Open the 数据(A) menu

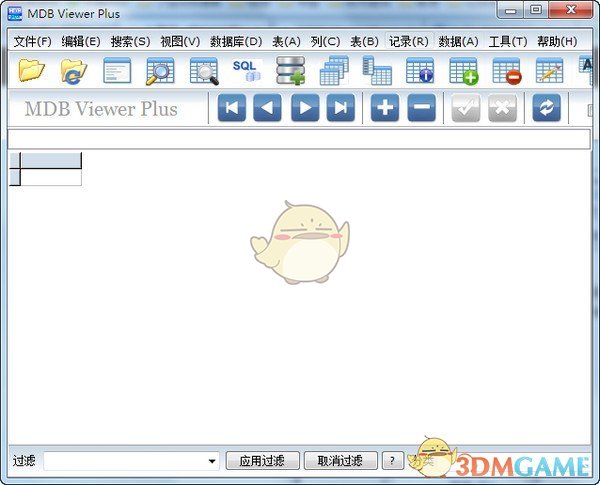(458, 41)
